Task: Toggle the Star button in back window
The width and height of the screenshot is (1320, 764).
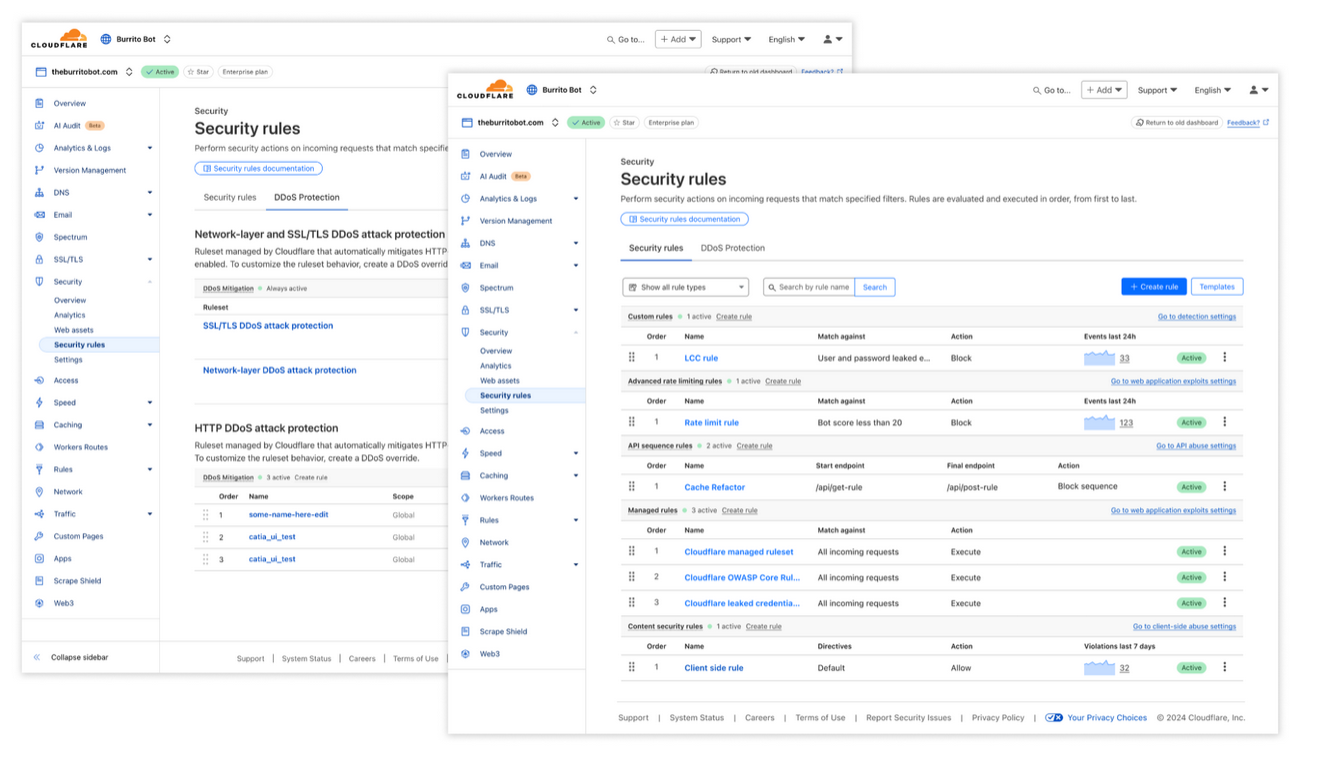Action: point(198,72)
